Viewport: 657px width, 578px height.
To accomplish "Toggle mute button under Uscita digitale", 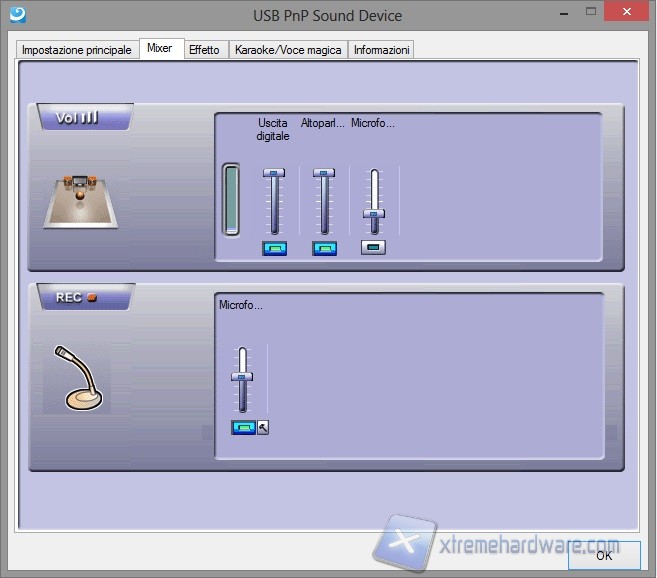I will pyautogui.click(x=274, y=248).
